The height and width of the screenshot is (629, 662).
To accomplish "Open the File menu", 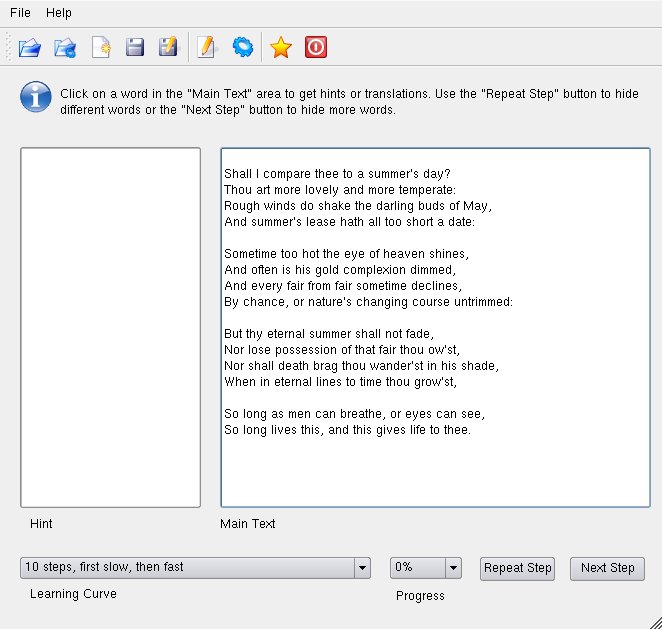I will click(20, 13).
